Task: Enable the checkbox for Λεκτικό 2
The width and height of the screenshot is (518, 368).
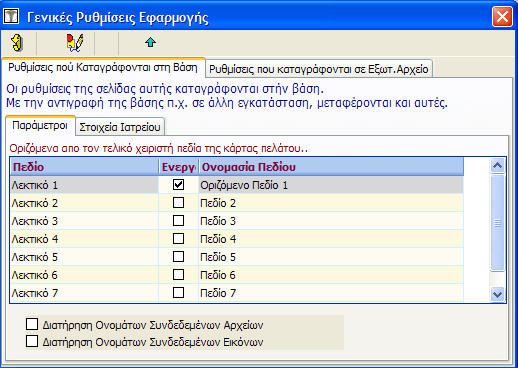Action: [x=178, y=203]
